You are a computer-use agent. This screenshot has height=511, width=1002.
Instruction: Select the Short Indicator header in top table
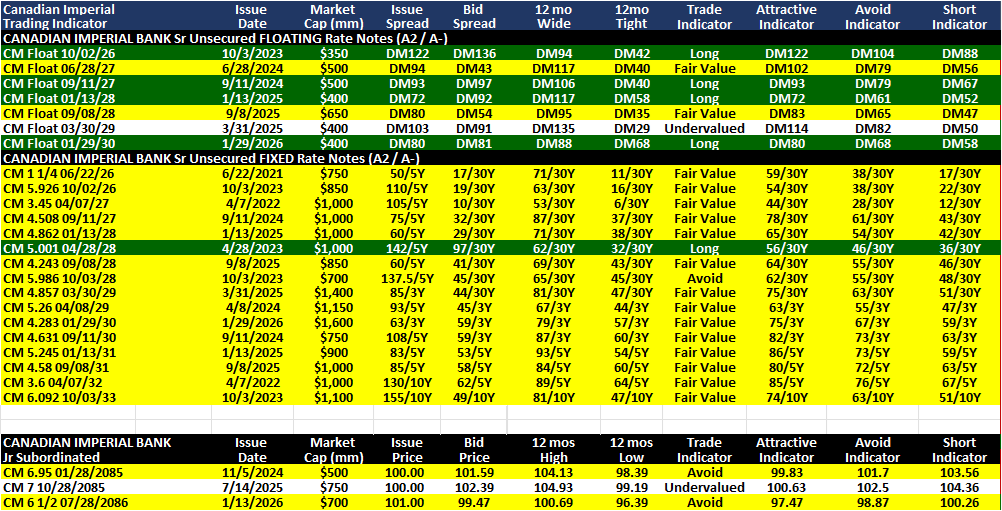coord(959,17)
